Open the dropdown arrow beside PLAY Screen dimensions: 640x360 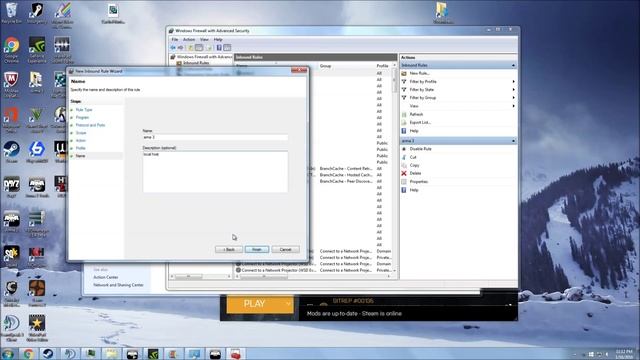(288, 304)
